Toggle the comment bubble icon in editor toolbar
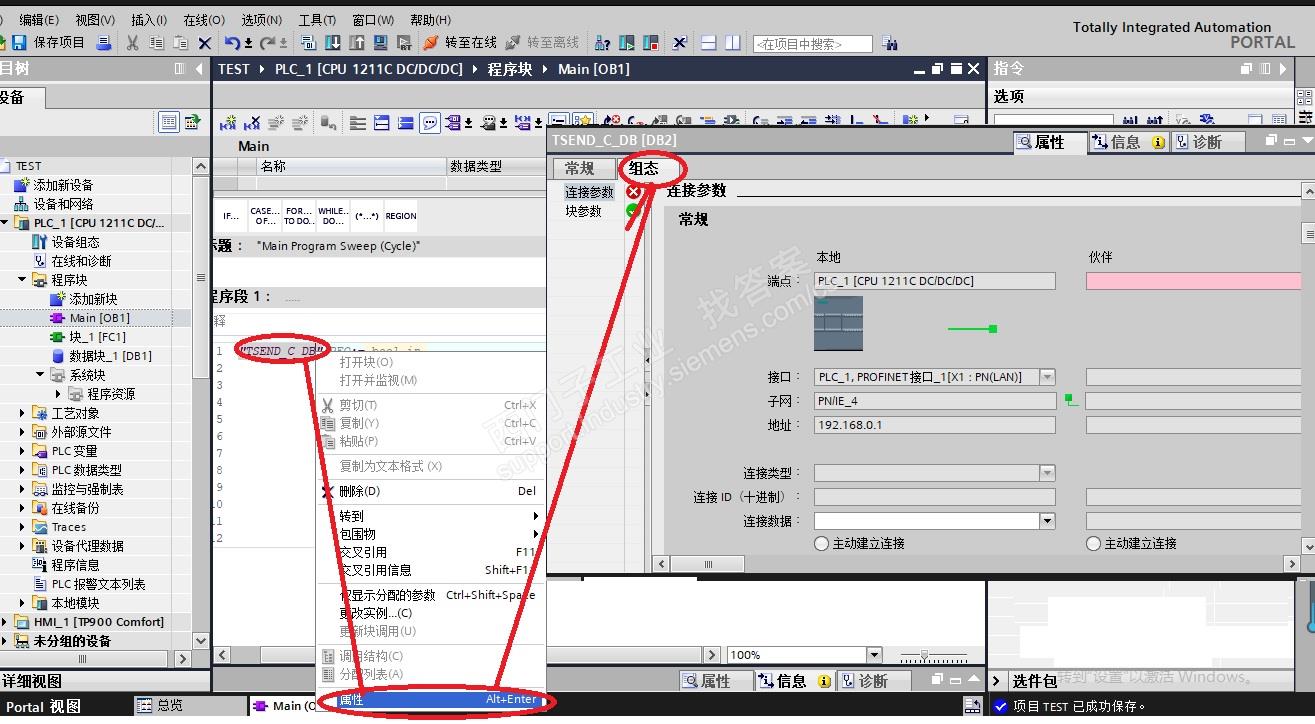This screenshot has width=1315, height=724. point(430,123)
